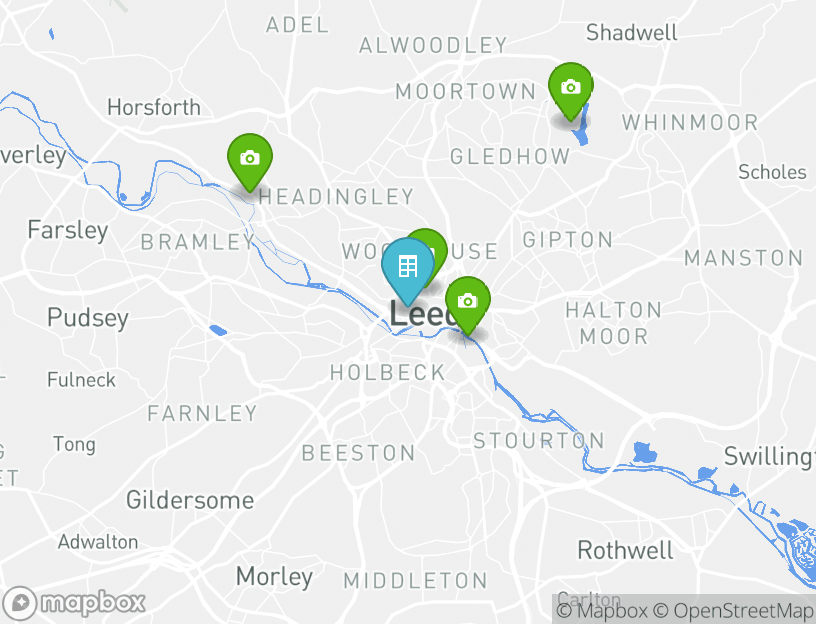This screenshot has width=816, height=624.
Task: Click the BEESTON district label
Action: [x=358, y=453]
